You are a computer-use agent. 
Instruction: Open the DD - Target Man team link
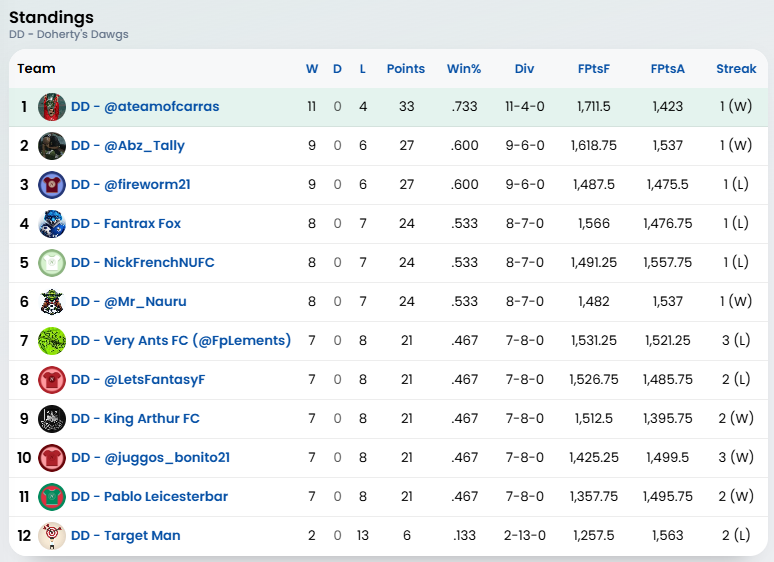pos(126,535)
